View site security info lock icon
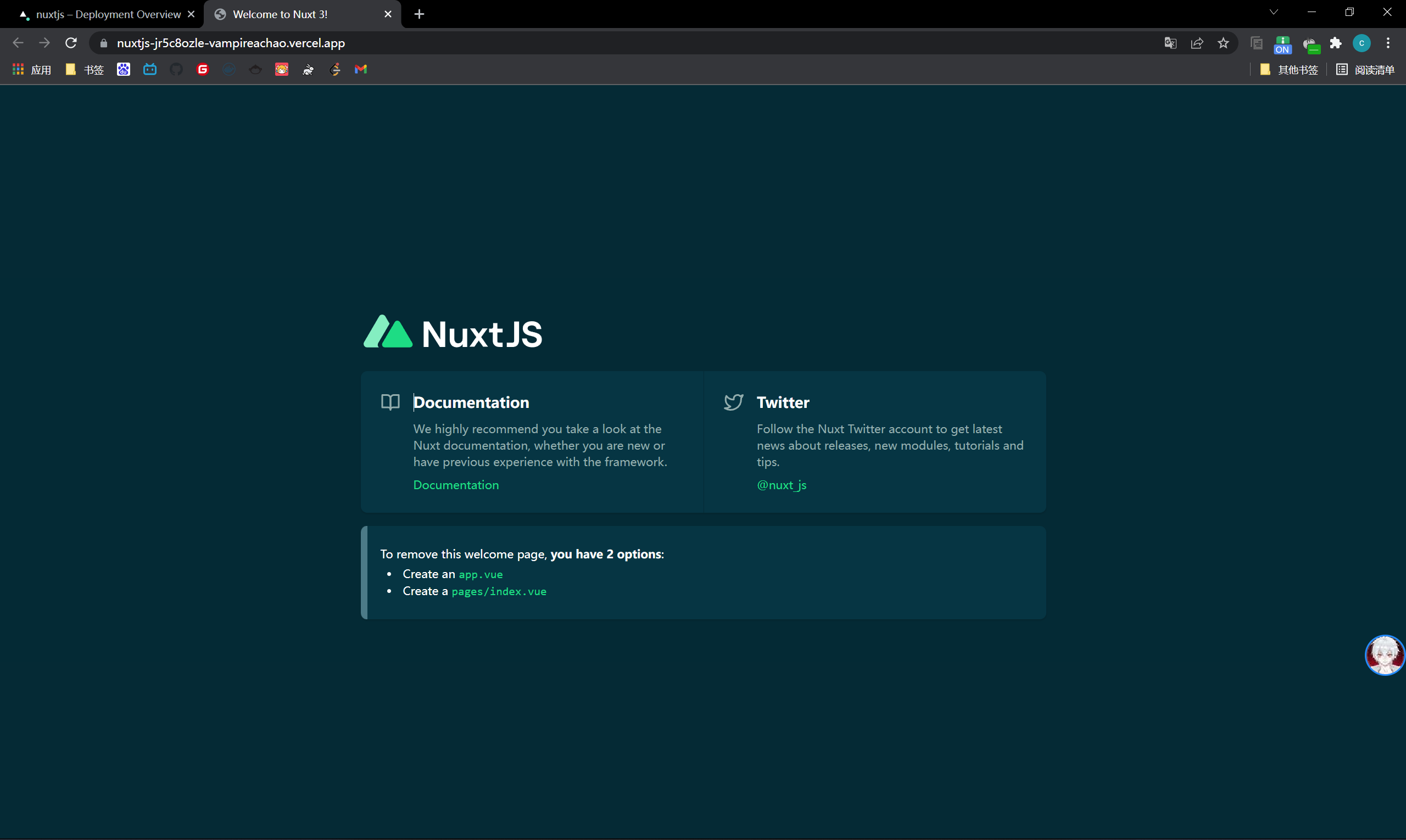 104,43
